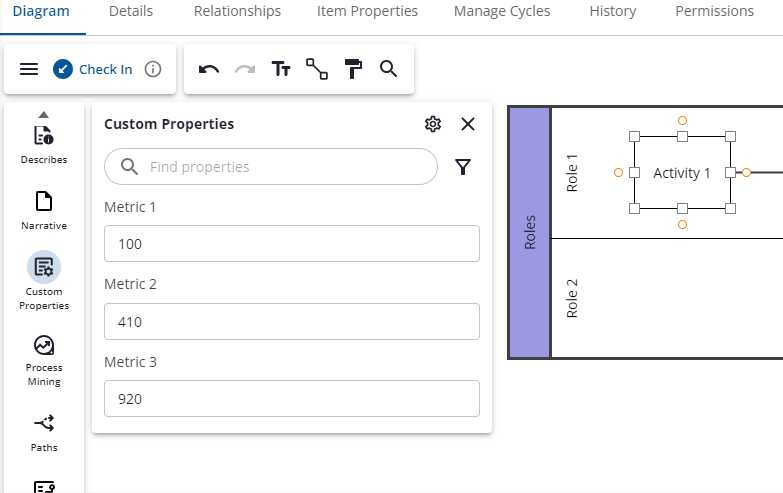The width and height of the screenshot is (783, 493).
Task: Click the Metric 1 value field
Action: [291, 244]
